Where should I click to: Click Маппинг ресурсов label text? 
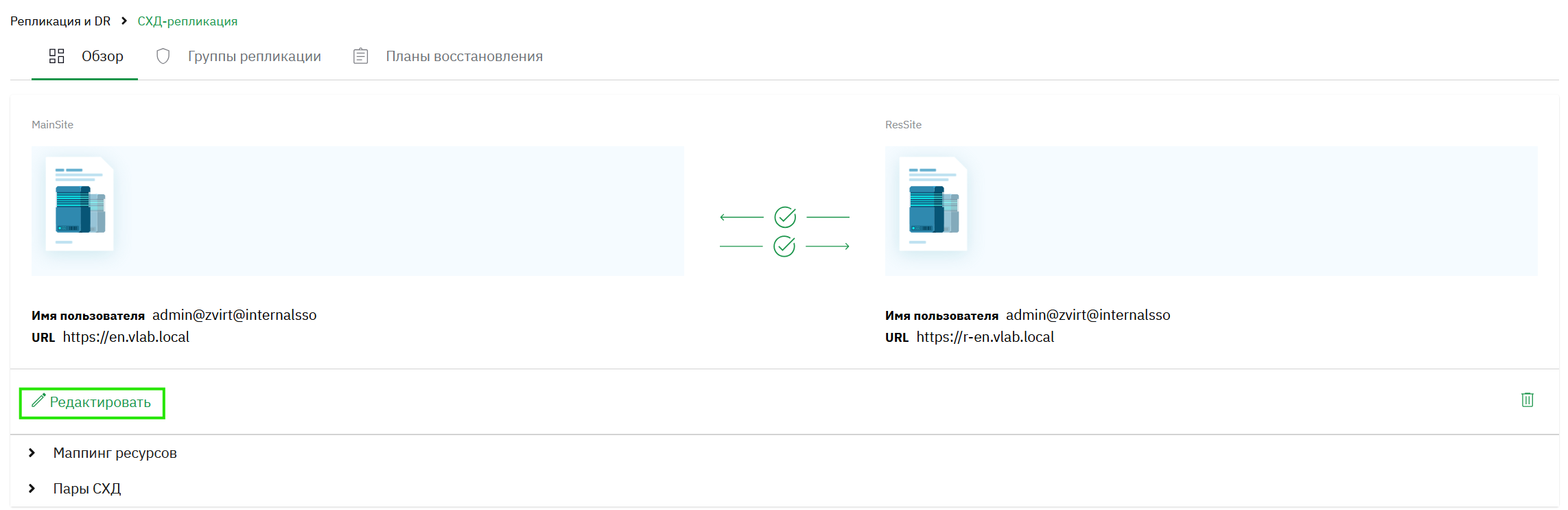point(115,453)
